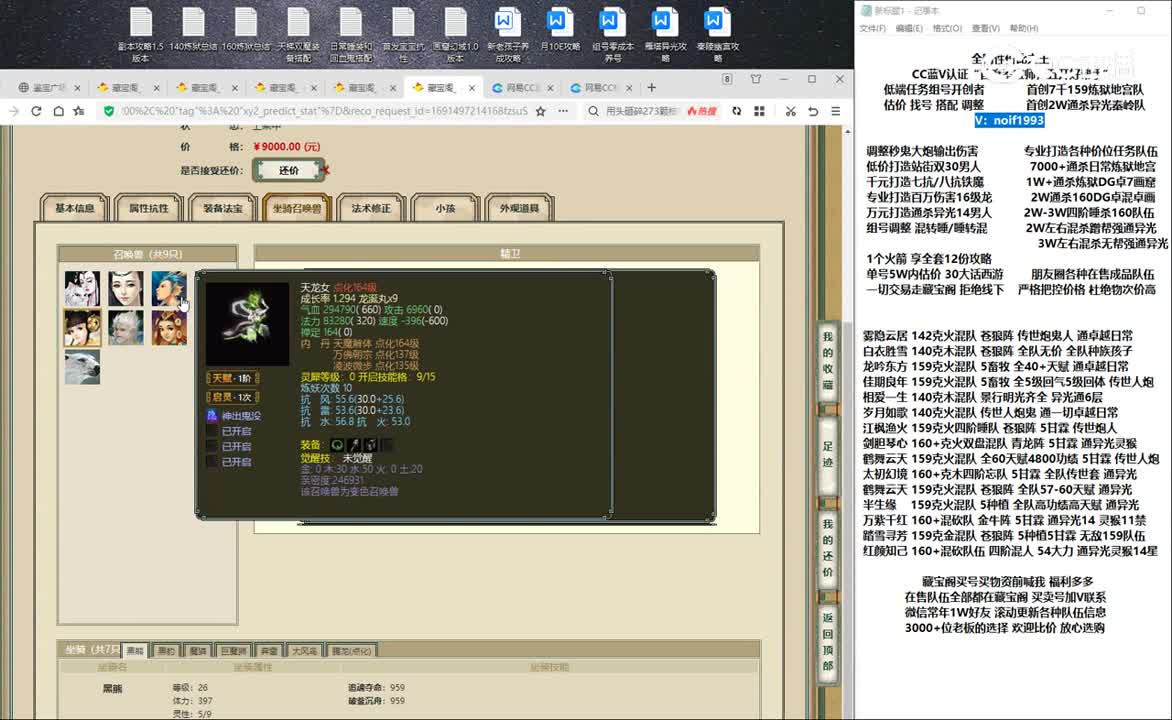This screenshot has width=1172, height=720.
Task: Open the 外观道具 tab
Action: pos(519,209)
